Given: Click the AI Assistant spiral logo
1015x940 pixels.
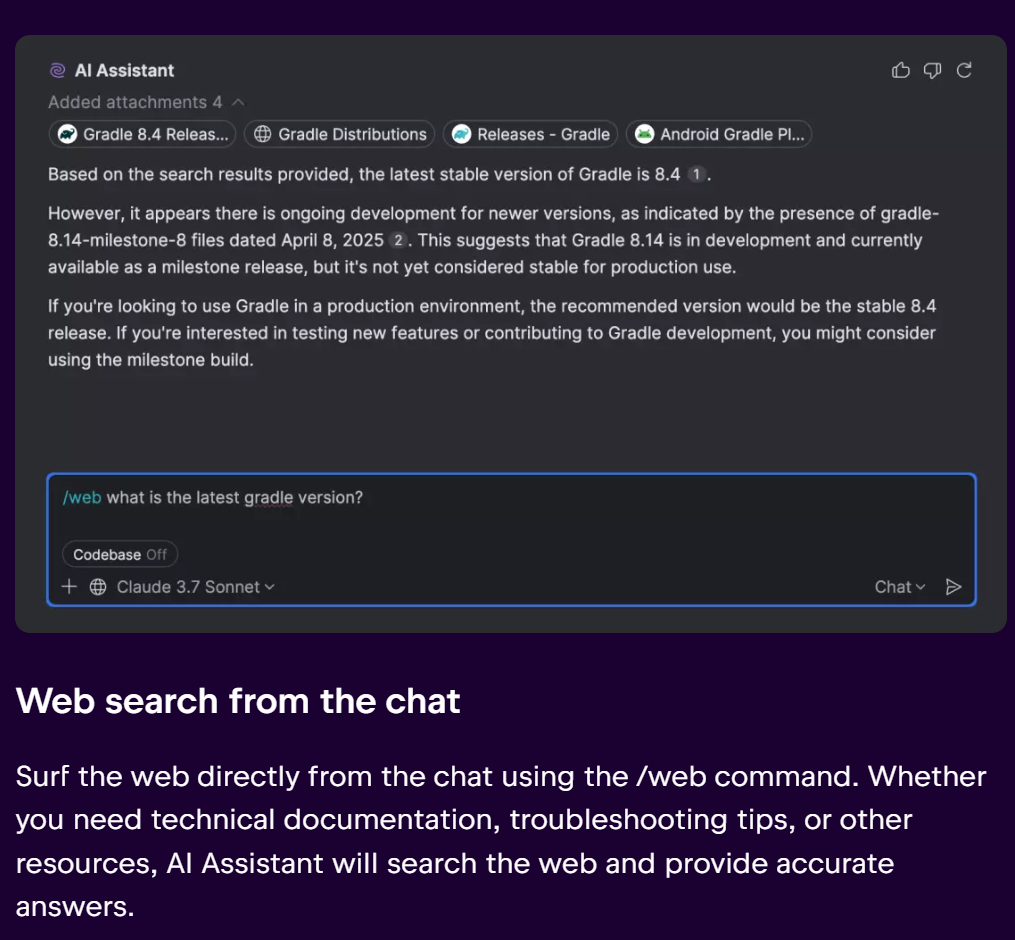Looking at the screenshot, I should [58, 70].
